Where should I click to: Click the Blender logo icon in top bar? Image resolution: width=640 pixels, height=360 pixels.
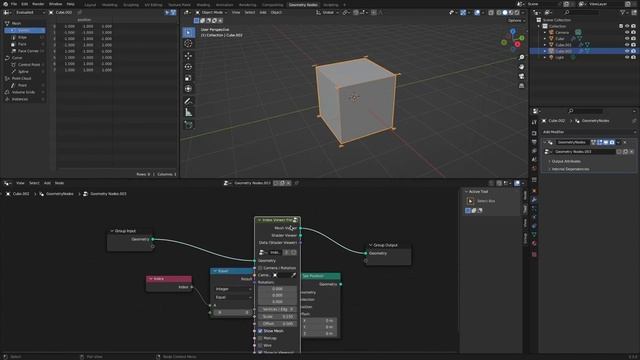click(x=5, y=4)
